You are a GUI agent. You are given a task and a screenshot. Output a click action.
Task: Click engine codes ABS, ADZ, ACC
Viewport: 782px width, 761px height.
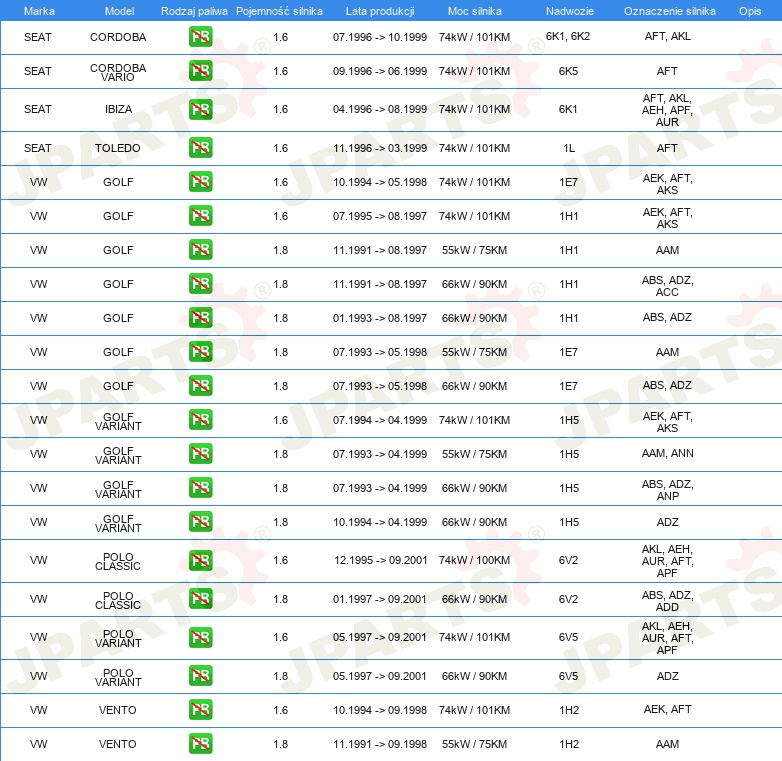667,286
